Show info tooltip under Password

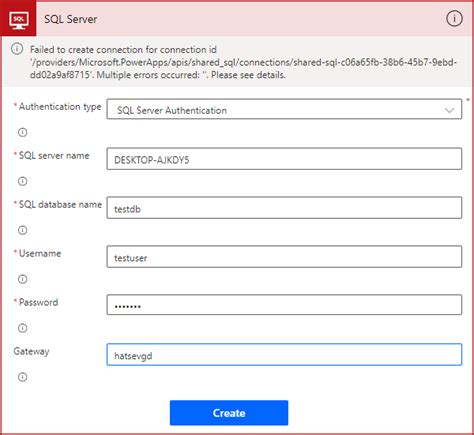[22, 328]
